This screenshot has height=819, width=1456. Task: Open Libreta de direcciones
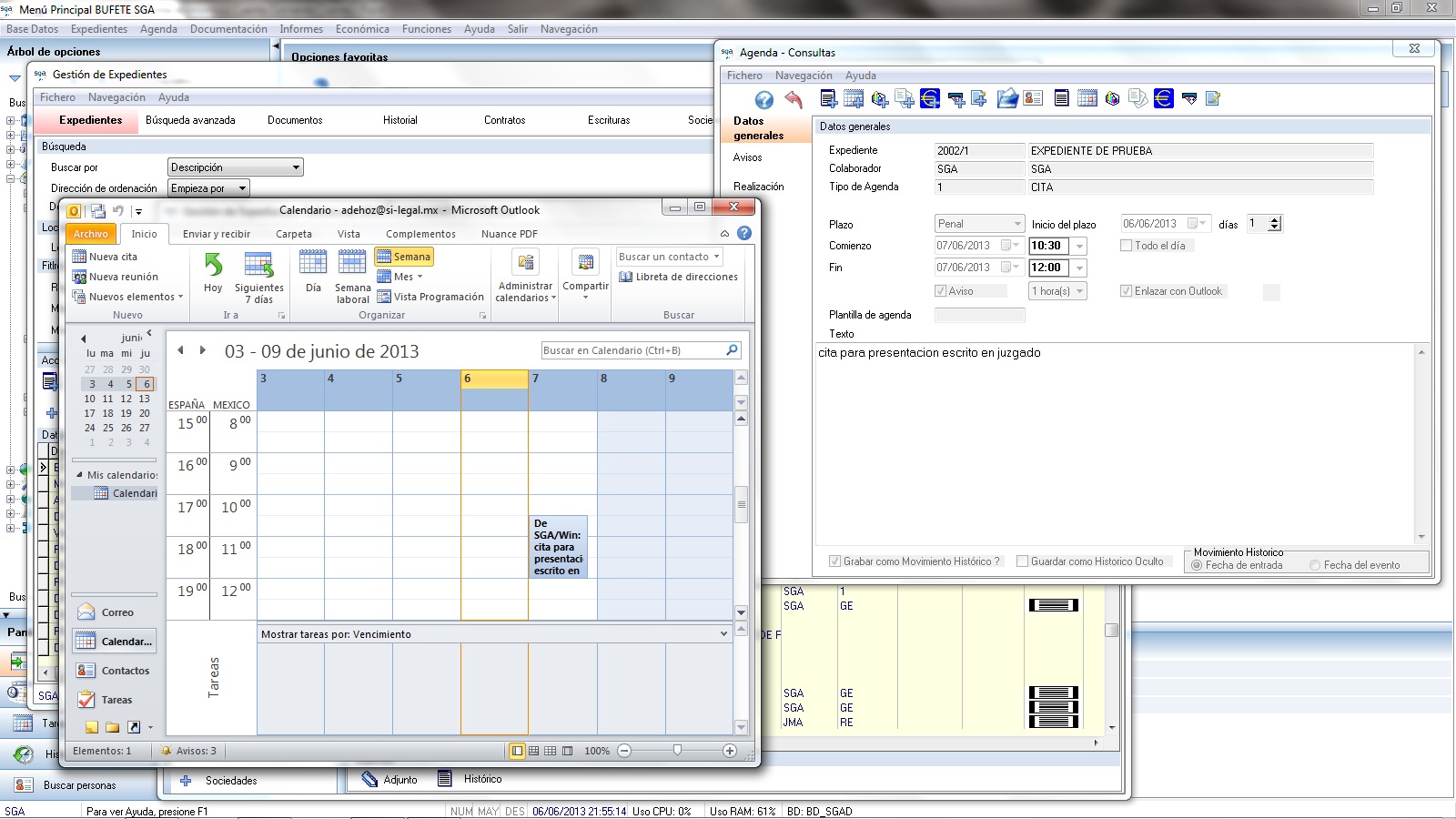coord(678,277)
